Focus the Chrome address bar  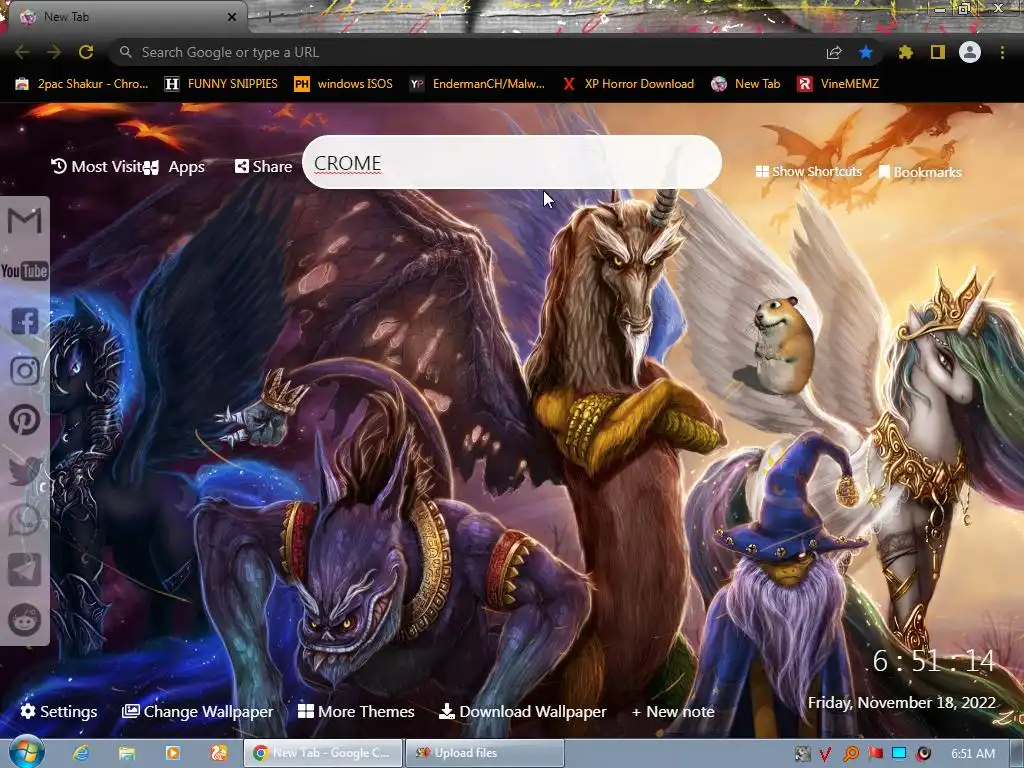[x=496, y=52]
